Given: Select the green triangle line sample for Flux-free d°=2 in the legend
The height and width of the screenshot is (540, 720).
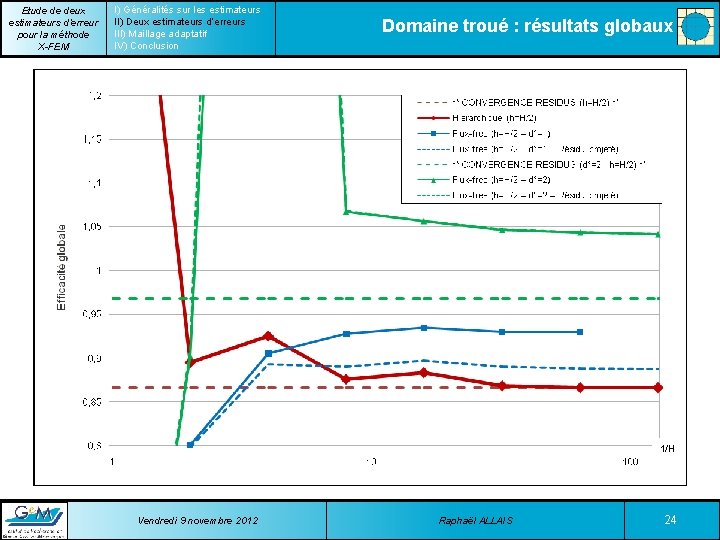Looking at the screenshot, I should tap(433, 180).
